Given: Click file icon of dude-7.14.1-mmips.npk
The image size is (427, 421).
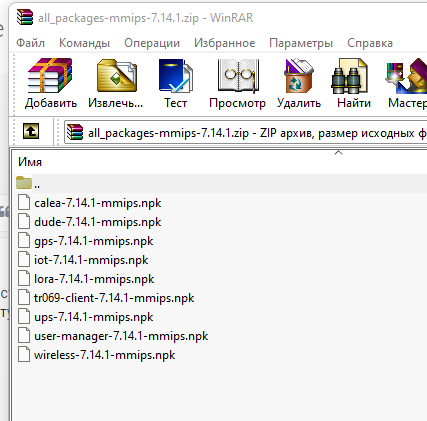Looking at the screenshot, I should [24, 221].
